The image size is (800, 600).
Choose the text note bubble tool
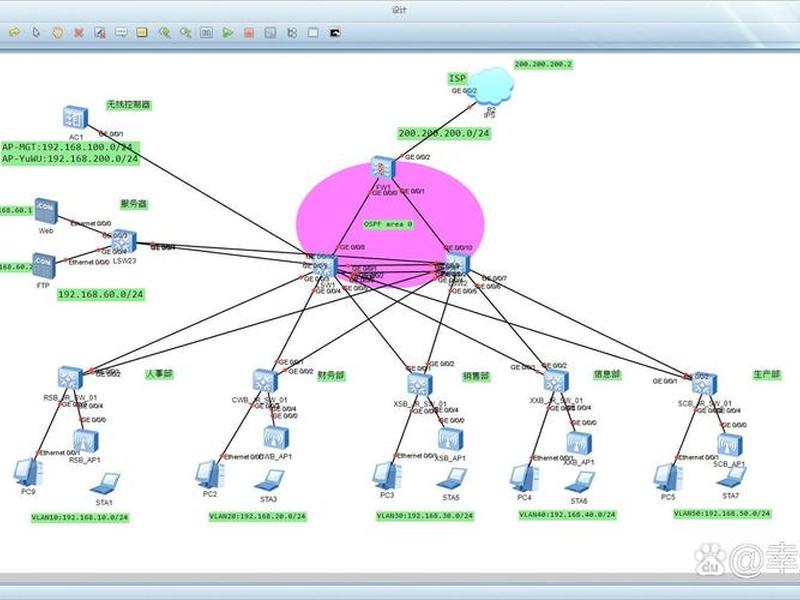(121, 33)
